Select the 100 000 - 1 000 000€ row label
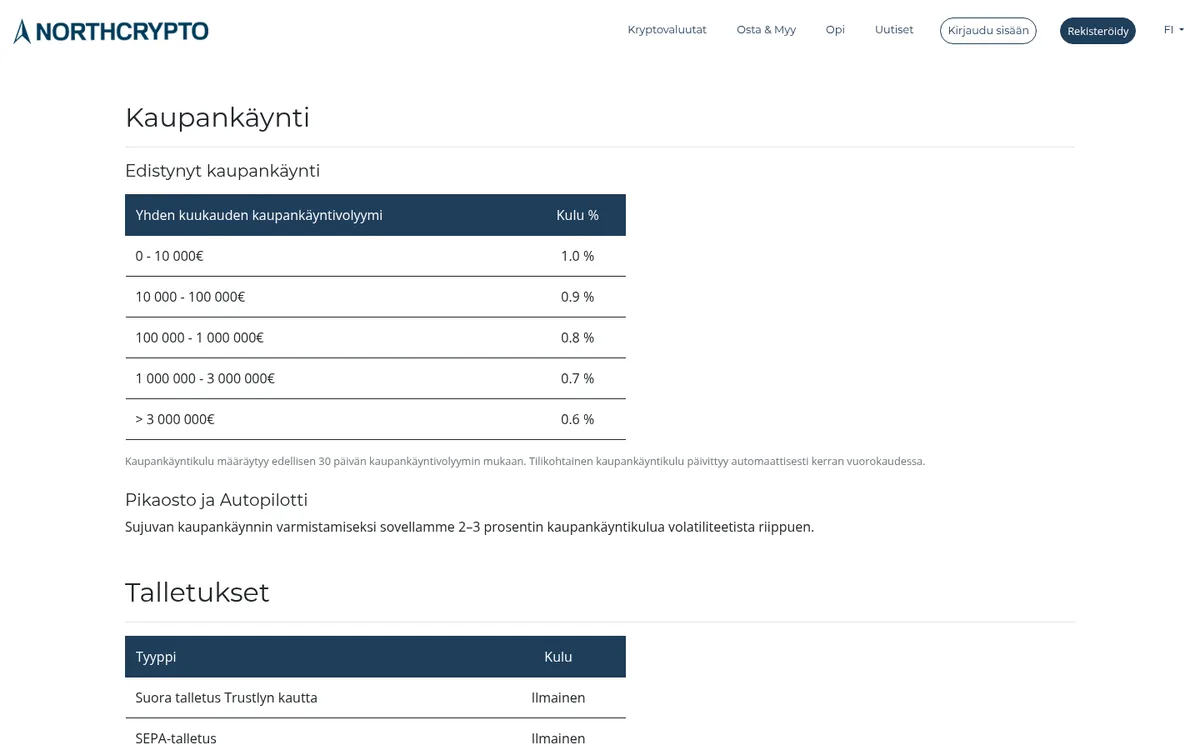The height and width of the screenshot is (750, 1200). click(200, 338)
